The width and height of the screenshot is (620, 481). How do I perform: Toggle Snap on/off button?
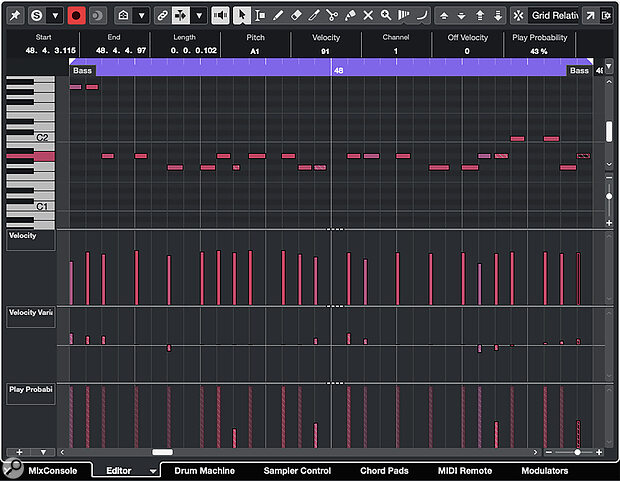coord(518,16)
